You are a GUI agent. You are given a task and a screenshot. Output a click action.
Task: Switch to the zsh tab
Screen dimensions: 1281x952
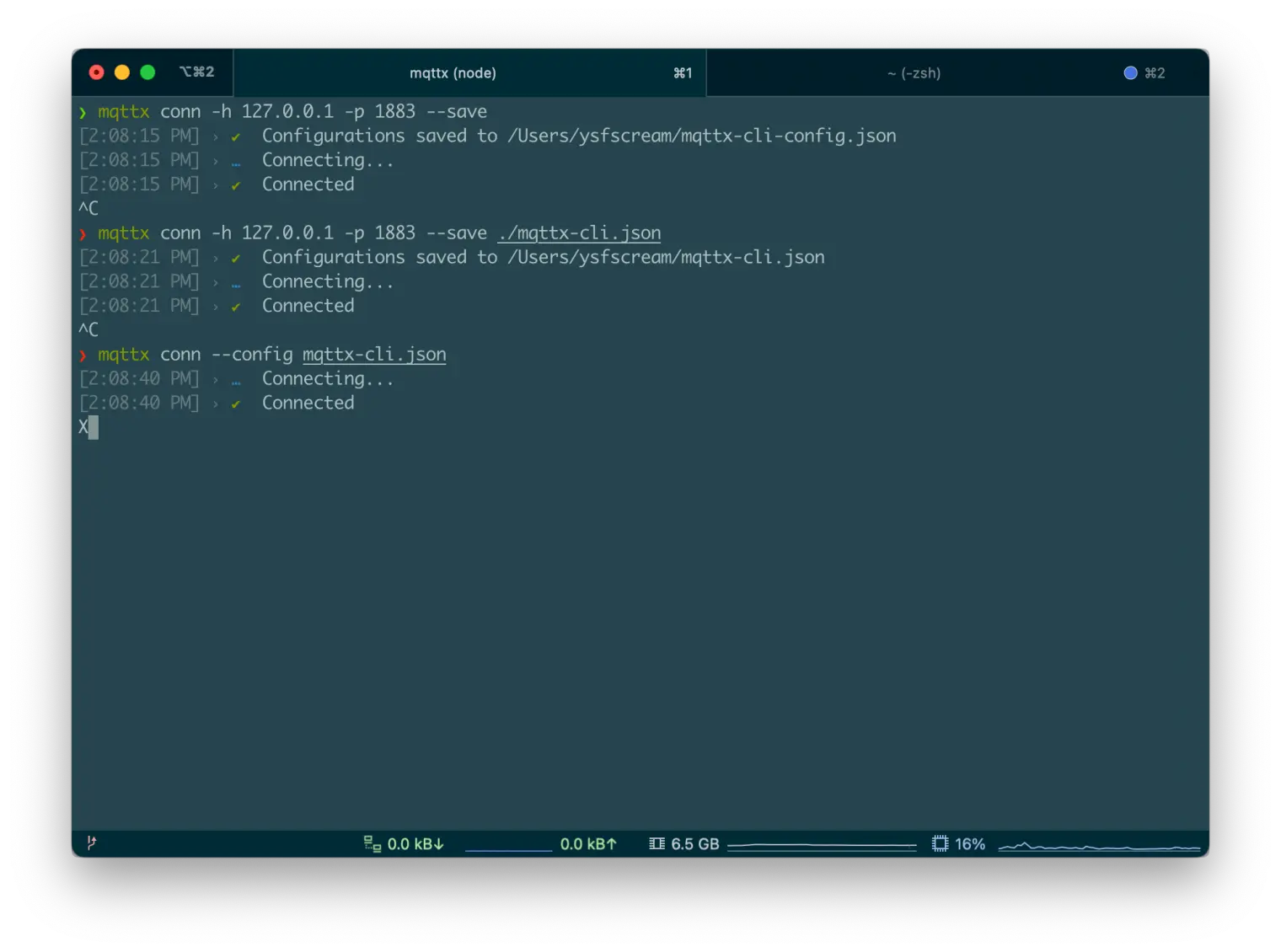click(914, 72)
